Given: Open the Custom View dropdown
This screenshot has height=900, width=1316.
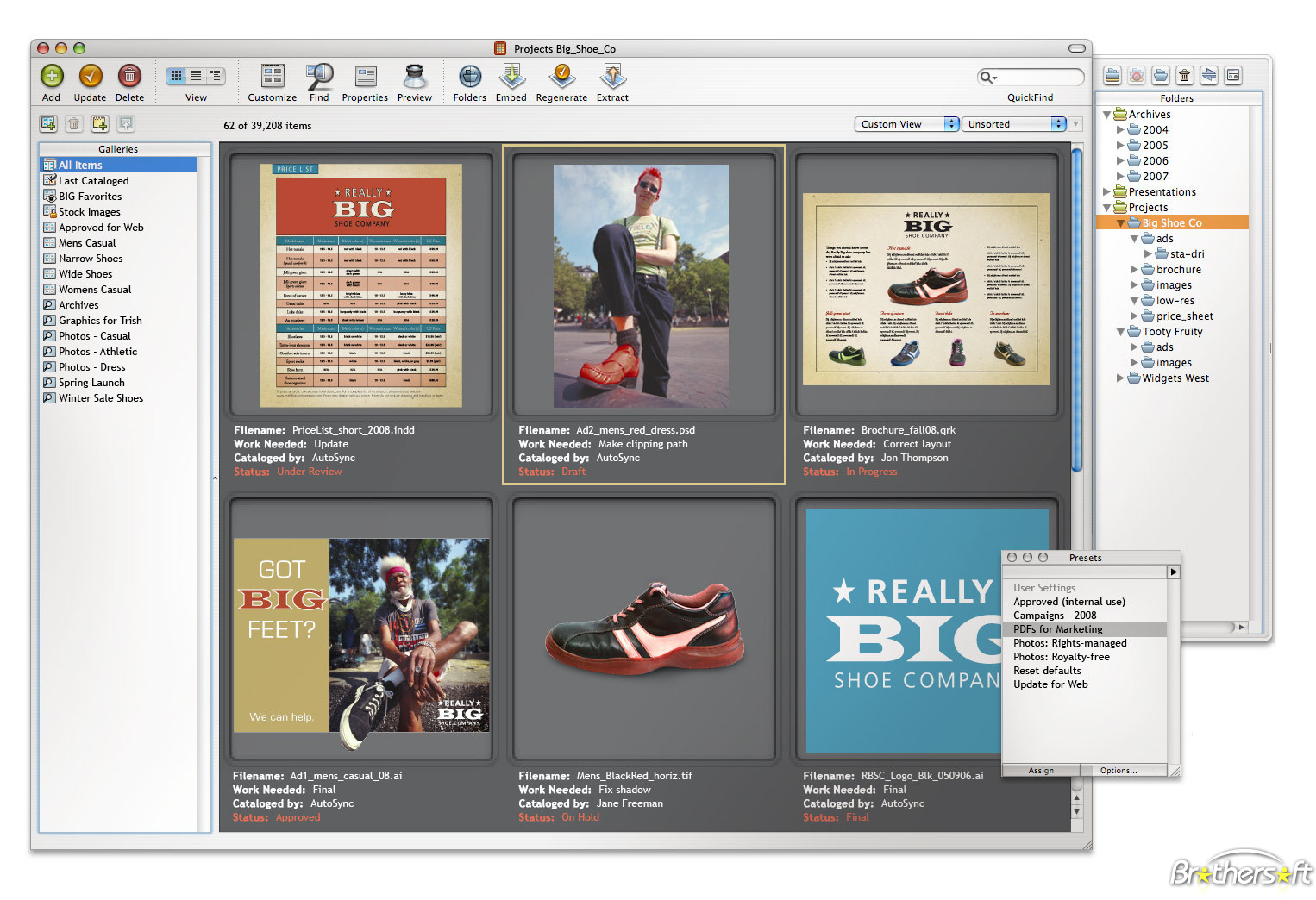Looking at the screenshot, I should [x=906, y=124].
